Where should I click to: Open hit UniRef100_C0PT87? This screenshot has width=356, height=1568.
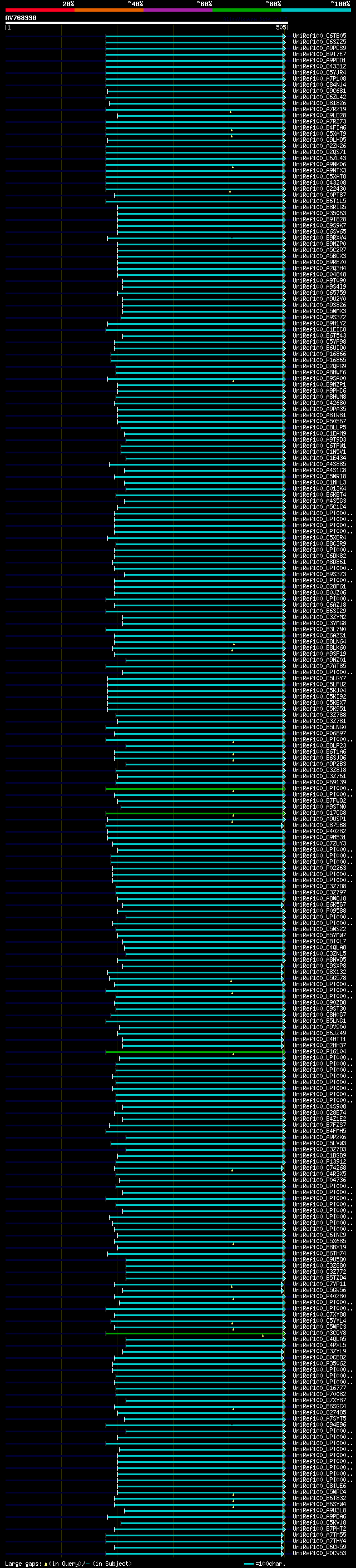click(x=319, y=195)
